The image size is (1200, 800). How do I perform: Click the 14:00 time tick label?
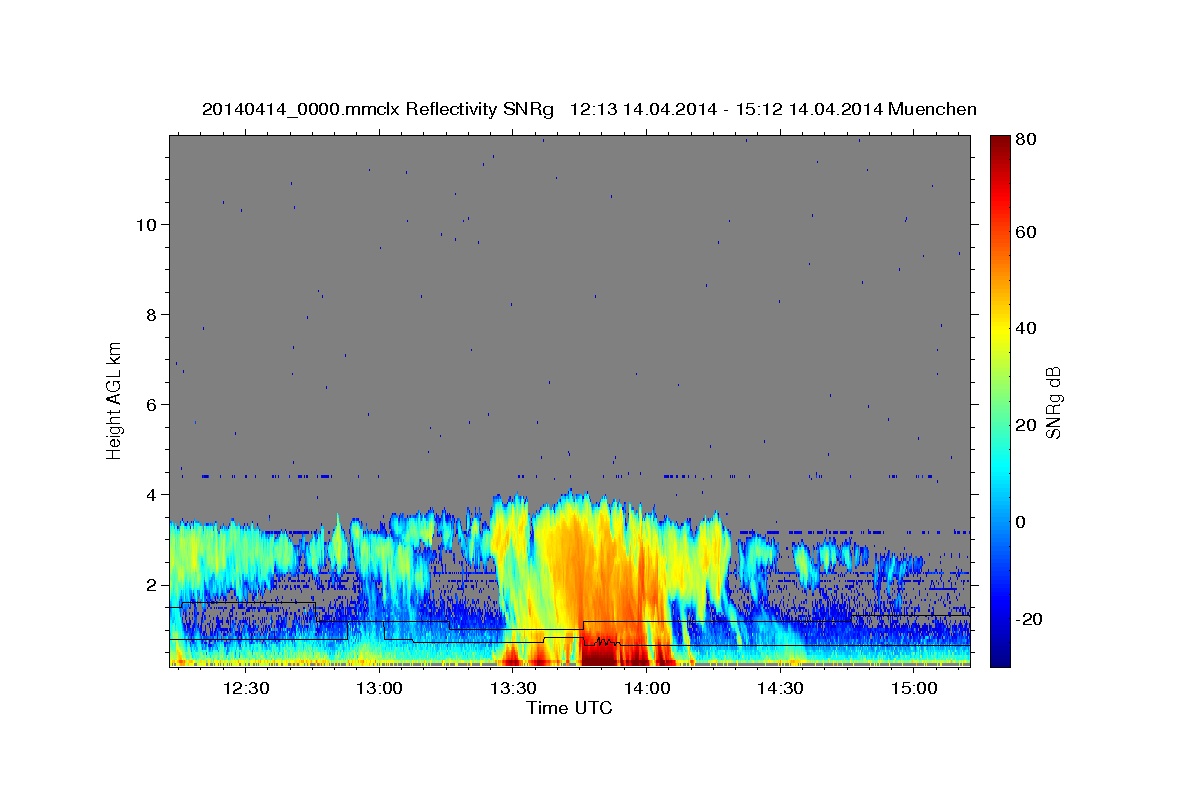click(647, 688)
